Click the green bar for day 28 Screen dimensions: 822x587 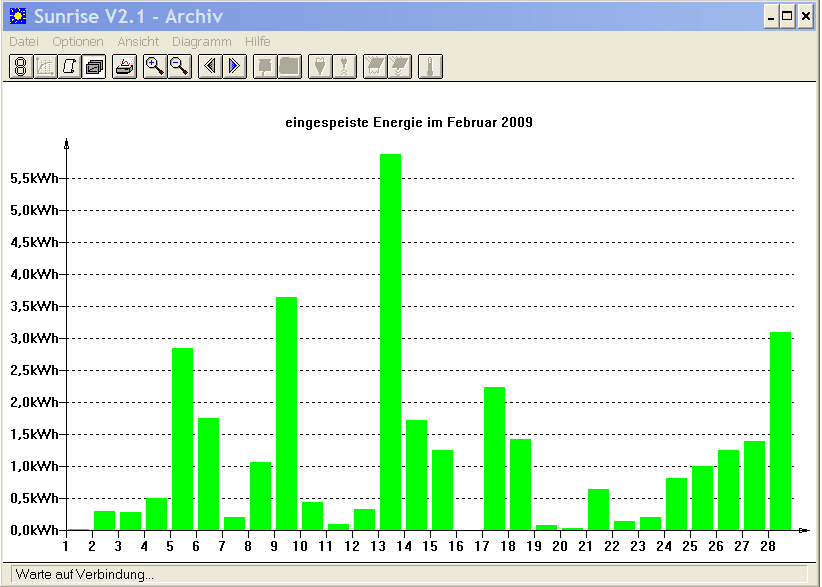pyautogui.click(x=781, y=431)
